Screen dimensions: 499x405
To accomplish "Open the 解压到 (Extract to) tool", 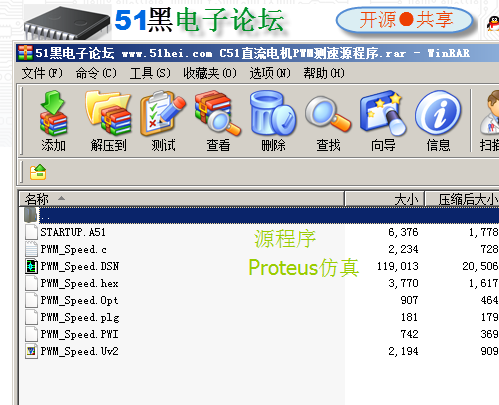I will click(108, 121).
